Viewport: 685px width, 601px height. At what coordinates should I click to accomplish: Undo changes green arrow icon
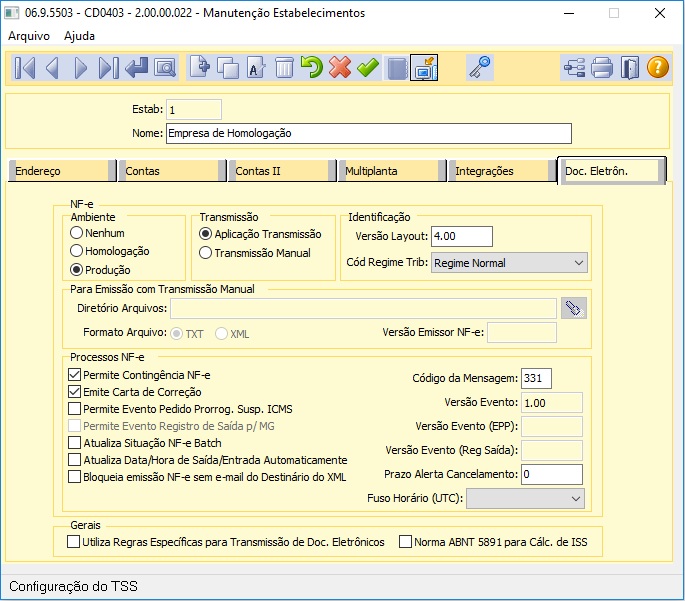[x=312, y=67]
